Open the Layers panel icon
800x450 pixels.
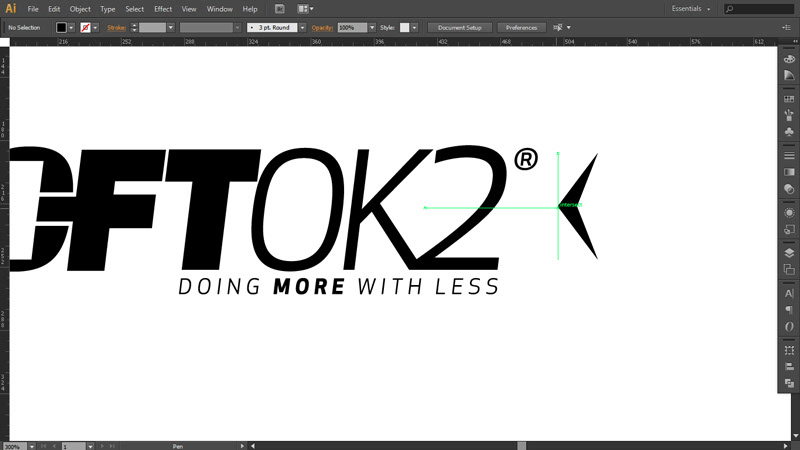789,253
